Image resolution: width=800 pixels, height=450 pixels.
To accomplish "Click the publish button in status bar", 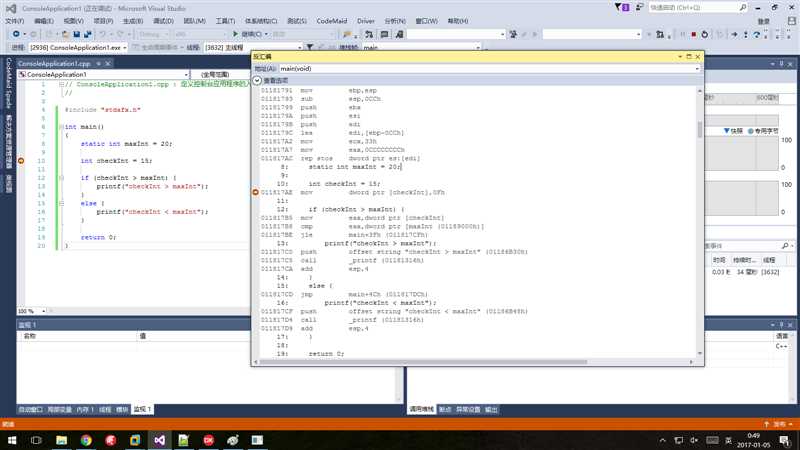I will [x=779, y=424].
